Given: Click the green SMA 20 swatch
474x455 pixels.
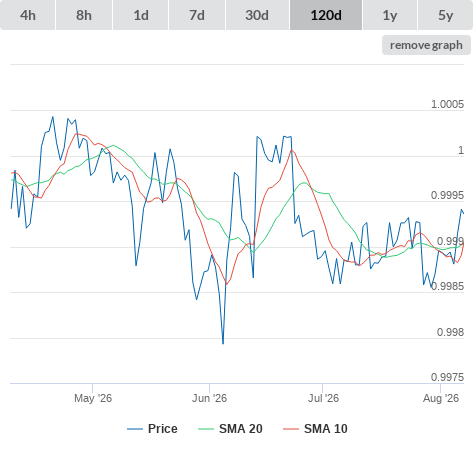Looking at the screenshot, I should click(x=206, y=429).
